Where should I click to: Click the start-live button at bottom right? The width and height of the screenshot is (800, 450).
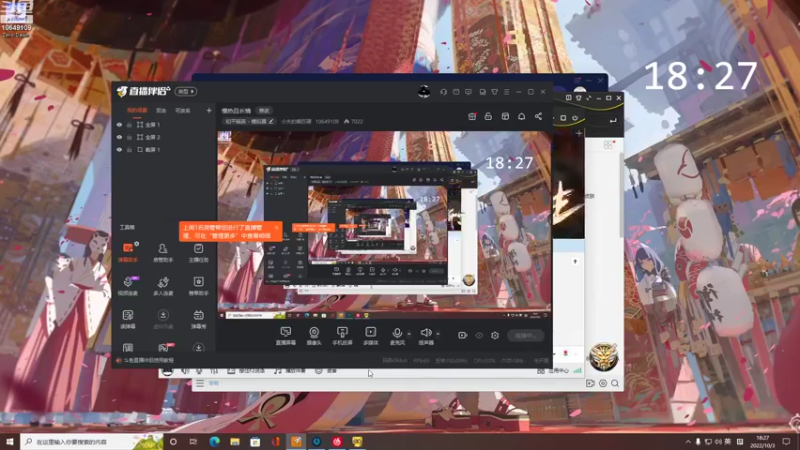coord(526,335)
